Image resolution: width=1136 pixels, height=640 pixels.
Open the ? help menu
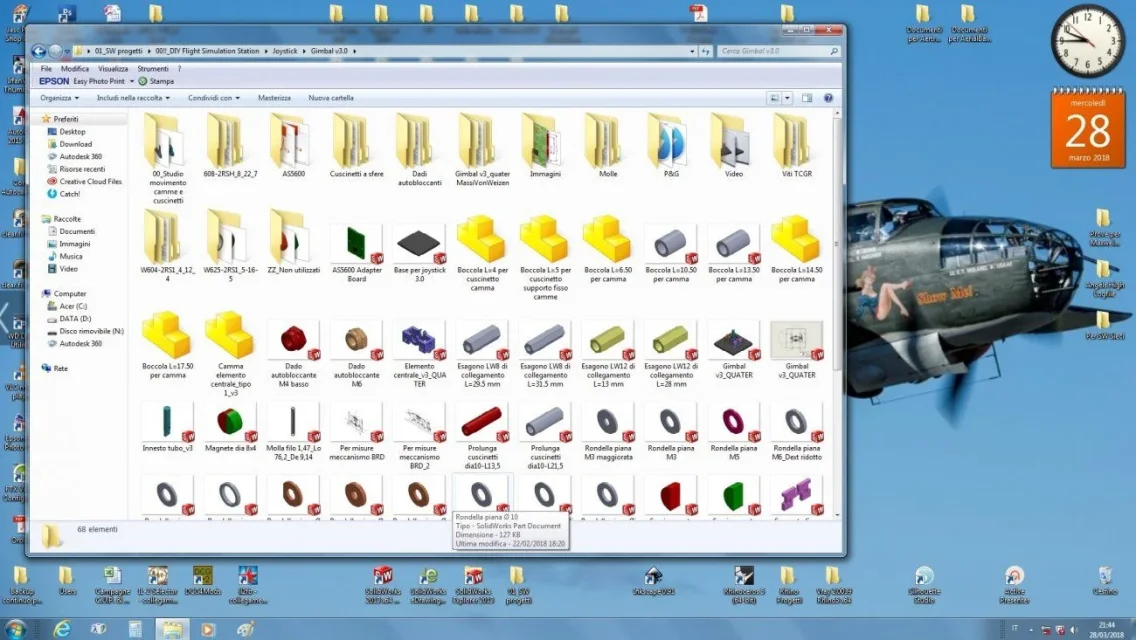pyautogui.click(x=180, y=68)
